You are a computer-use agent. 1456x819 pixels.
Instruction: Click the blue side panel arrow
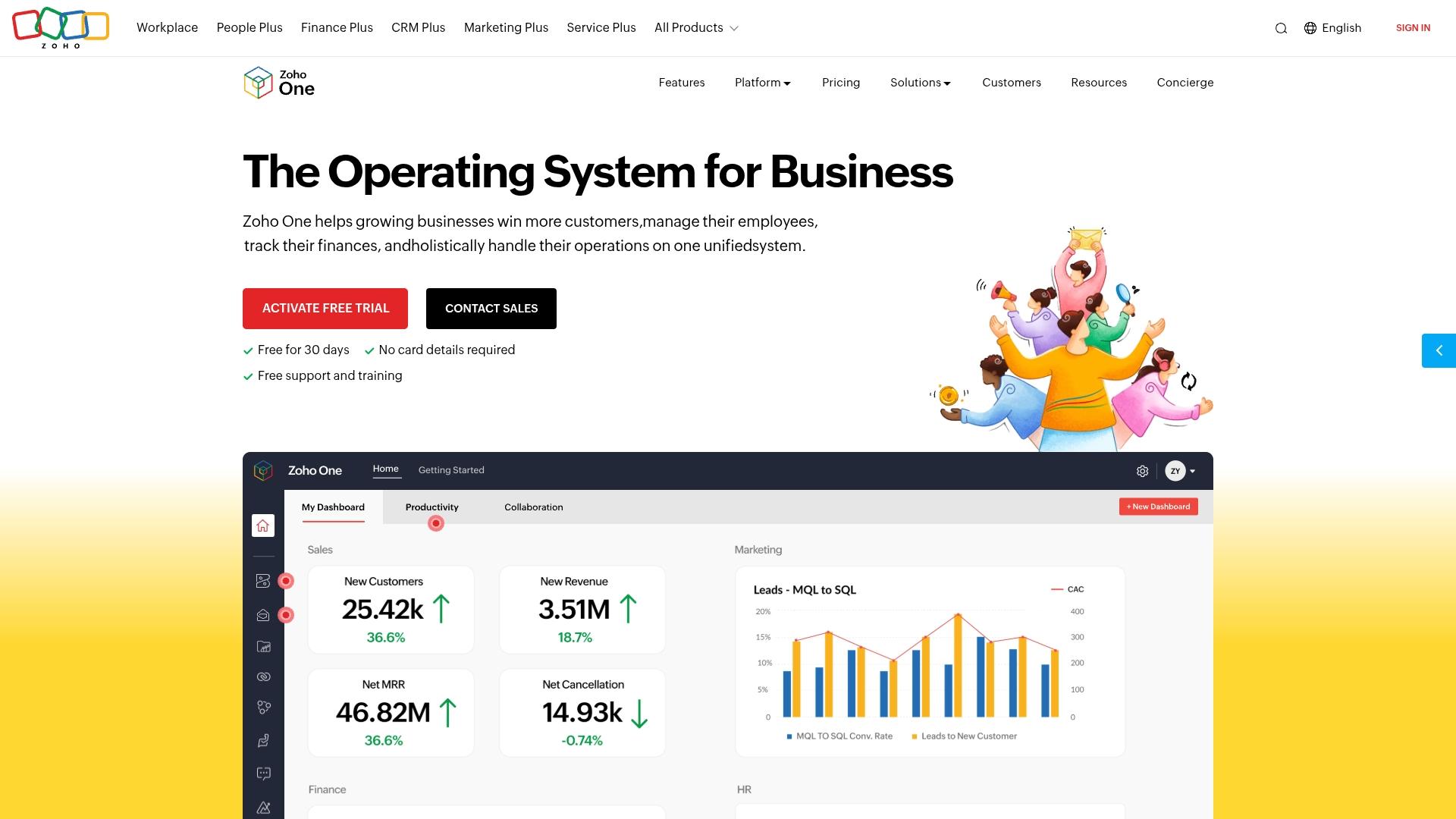coord(1439,350)
